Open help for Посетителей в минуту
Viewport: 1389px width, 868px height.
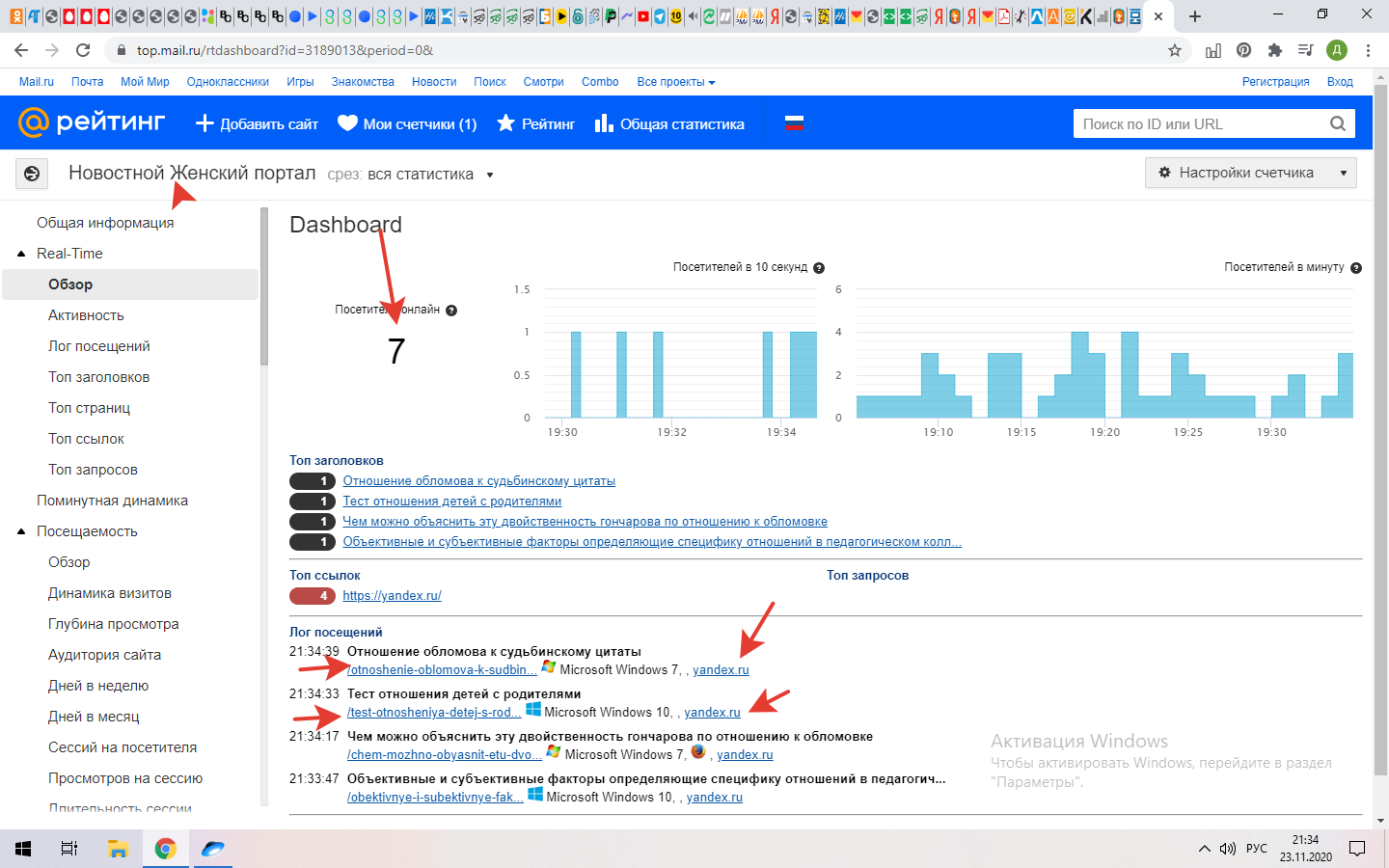1356,268
